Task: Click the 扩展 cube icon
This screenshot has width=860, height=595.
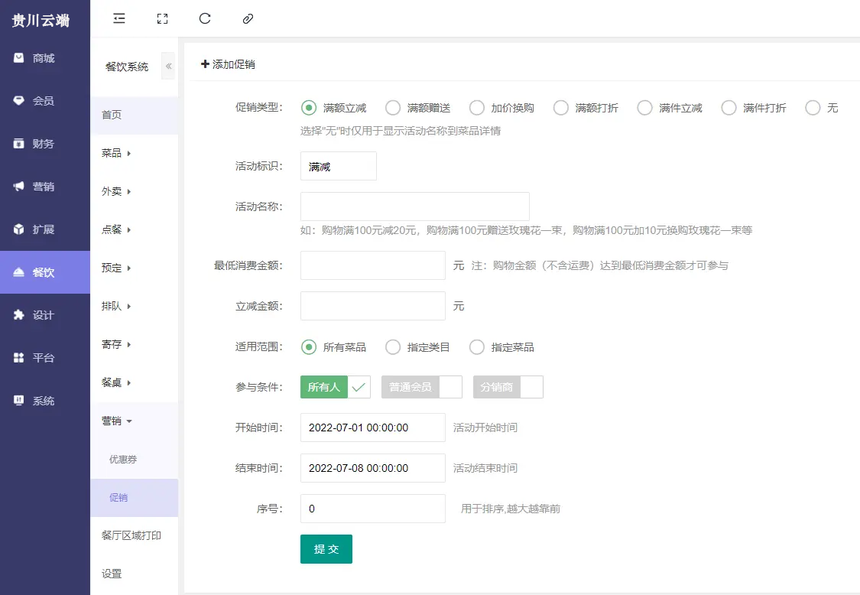Action: [x=19, y=229]
